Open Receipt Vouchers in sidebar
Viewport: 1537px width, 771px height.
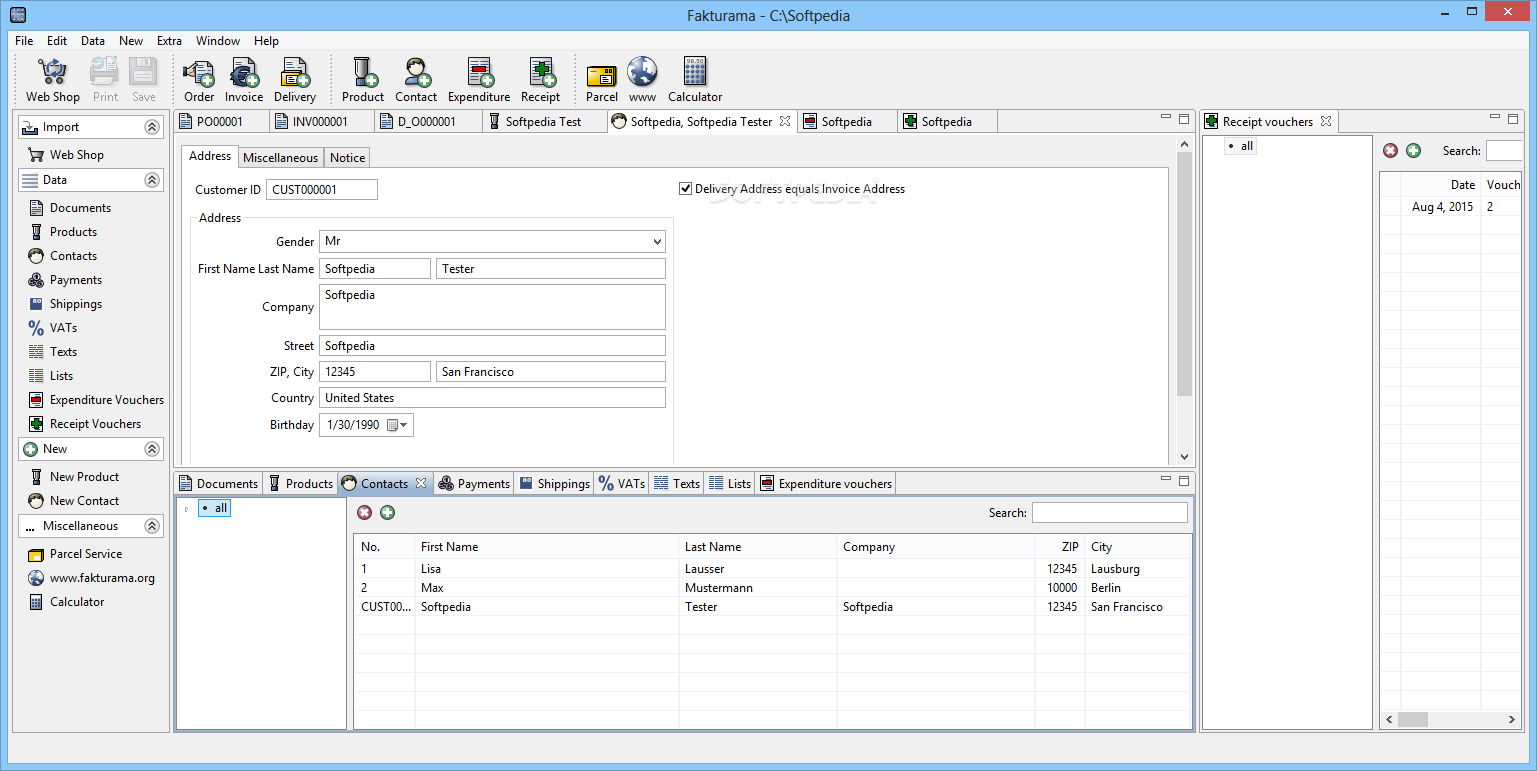85,424
